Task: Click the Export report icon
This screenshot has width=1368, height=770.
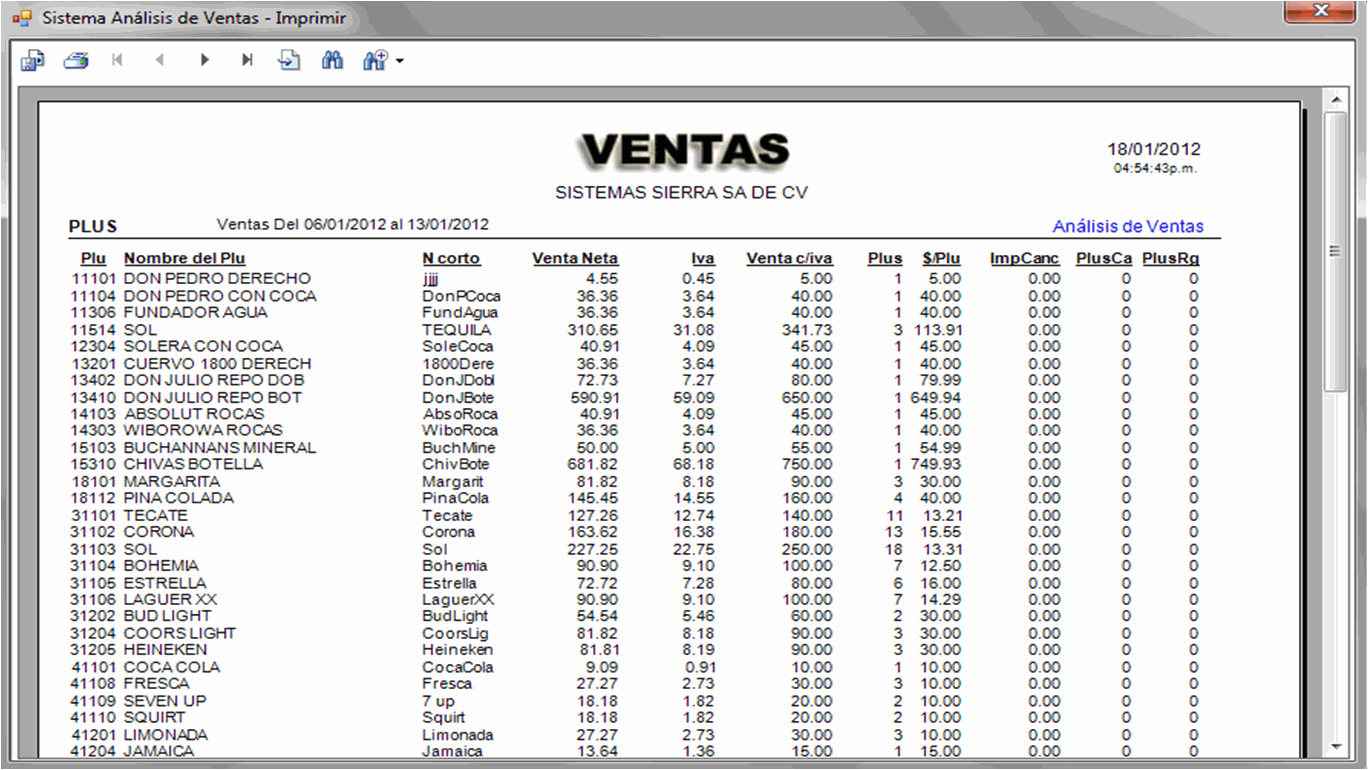Action: [x=32, y=61]
